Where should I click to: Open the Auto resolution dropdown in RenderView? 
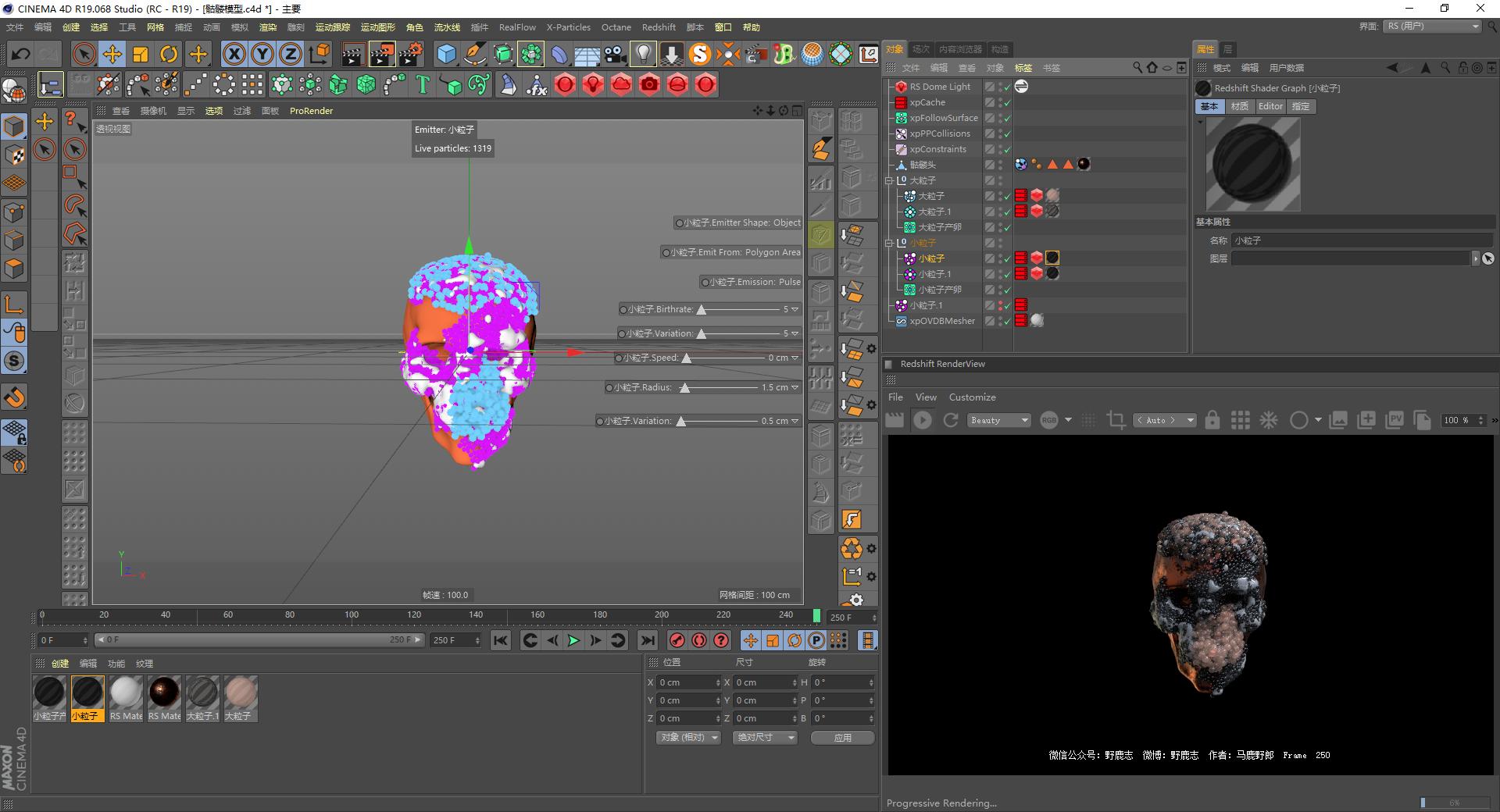click(x=1164, y=420)
